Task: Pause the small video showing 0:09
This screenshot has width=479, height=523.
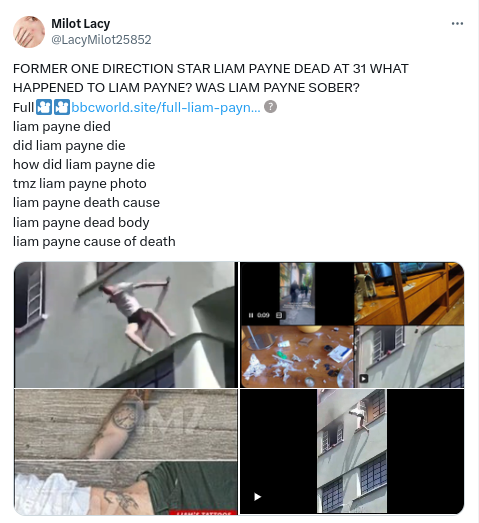Action: pyautogui.click(x=251, y=315)
